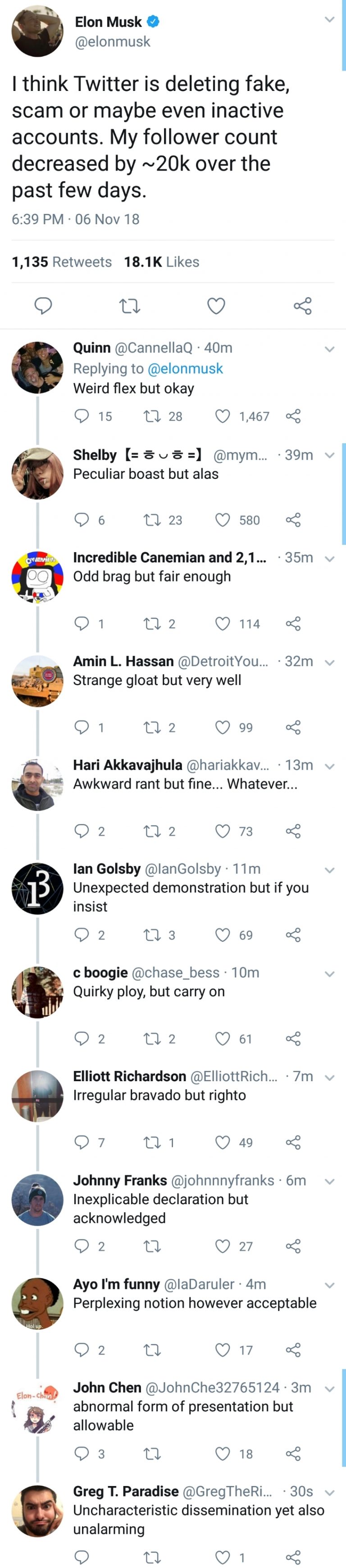View the 18.1K Likes list
Image resolution: width=346 pixels, height=1568 pixels.
tap(161, 262)
